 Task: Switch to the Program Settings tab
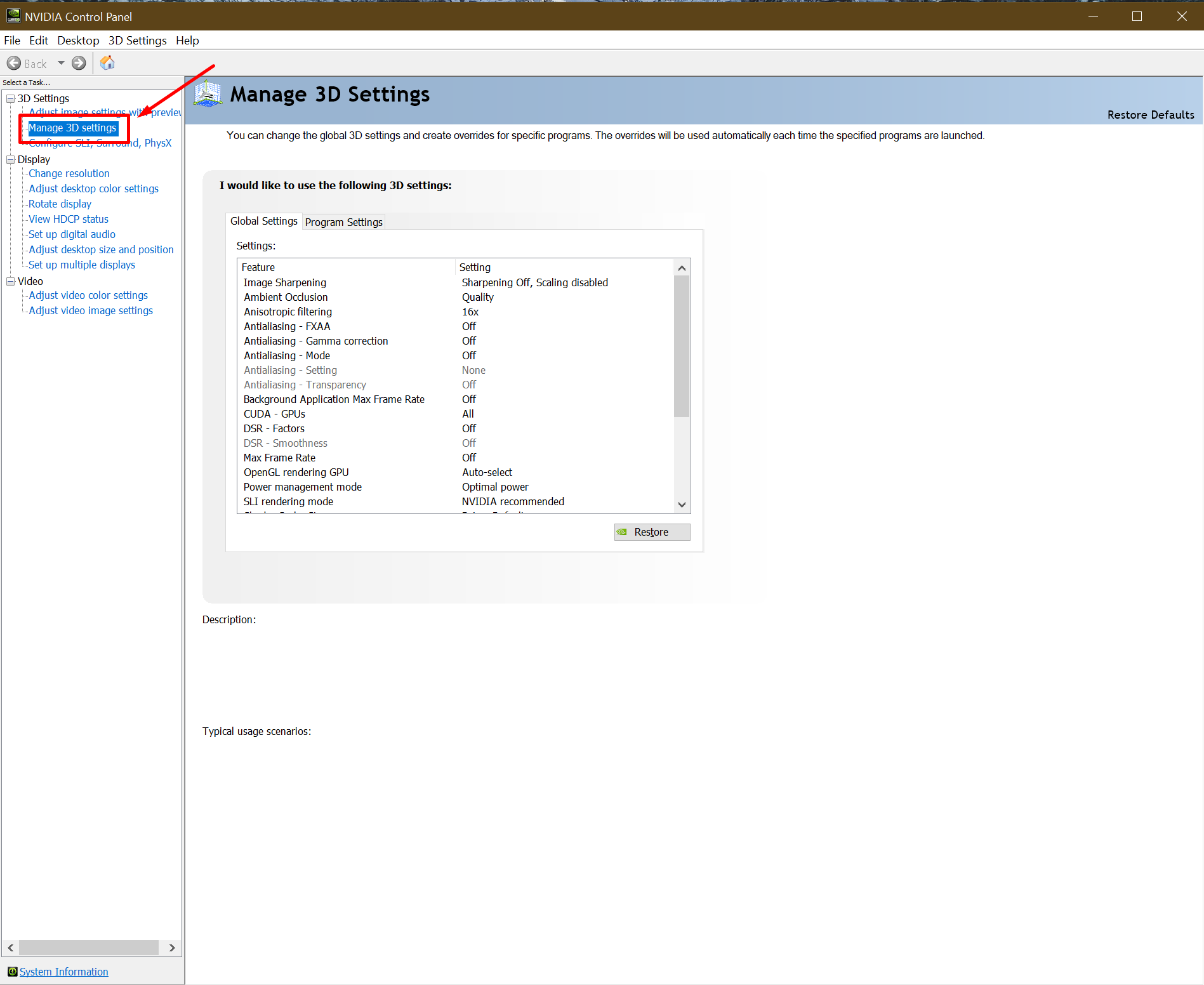343,221
